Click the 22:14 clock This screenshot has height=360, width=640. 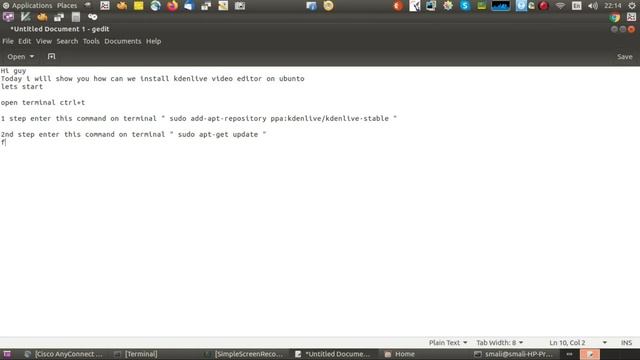[612, 6]
